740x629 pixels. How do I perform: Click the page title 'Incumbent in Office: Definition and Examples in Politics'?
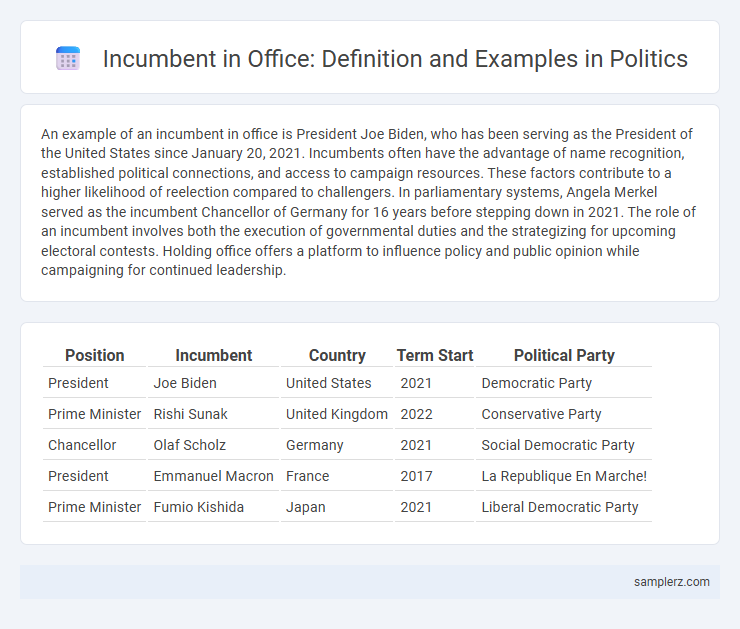click(x=395, y=59)
